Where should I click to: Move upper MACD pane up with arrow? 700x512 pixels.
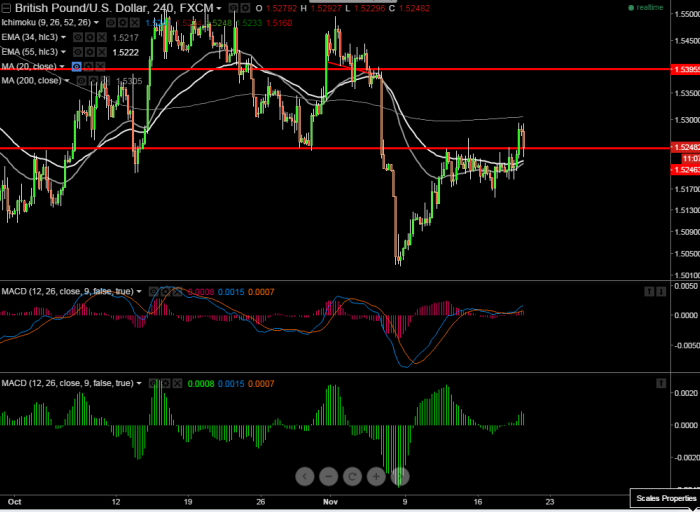click(x=649, y=292)
